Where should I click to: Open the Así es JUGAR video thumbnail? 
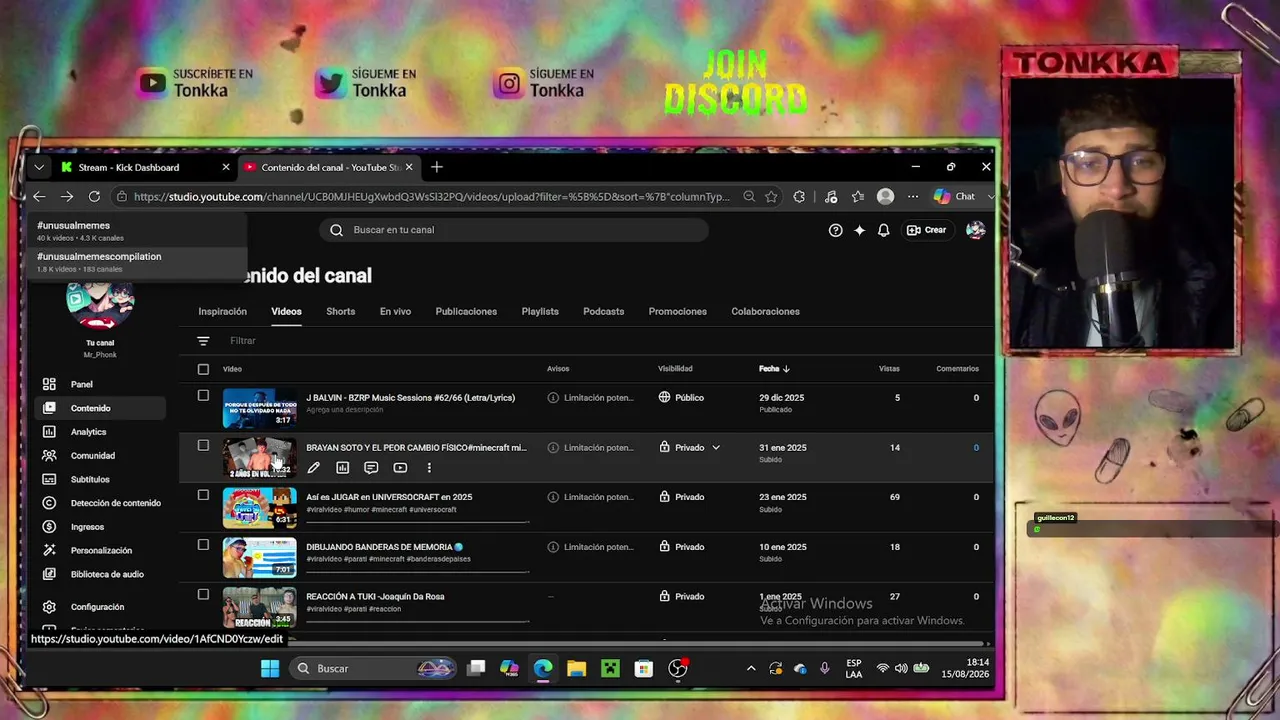coord(259,507)
